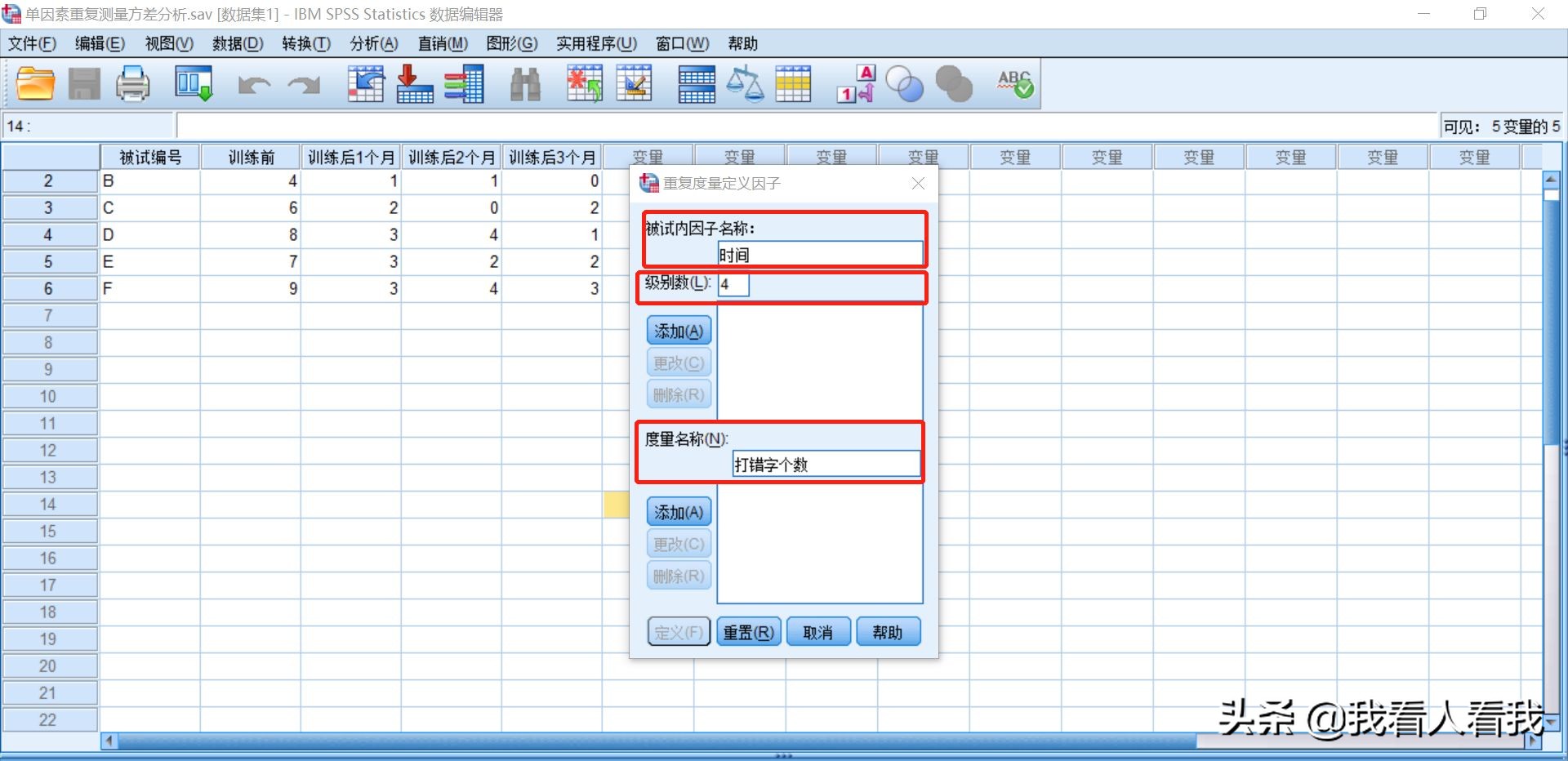Click the Insert cases icon
Image resolution: width=1568 pixels, height=761 pixels.
585,84
